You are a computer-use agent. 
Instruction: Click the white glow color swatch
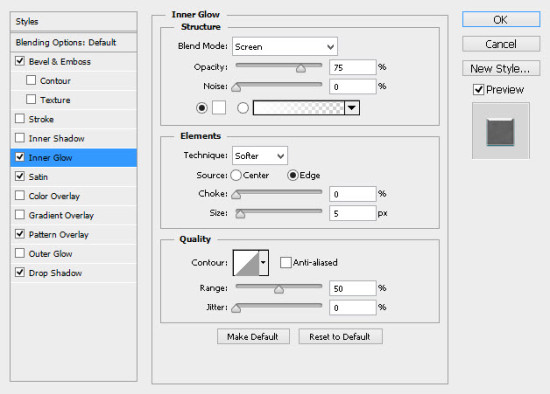219,108
